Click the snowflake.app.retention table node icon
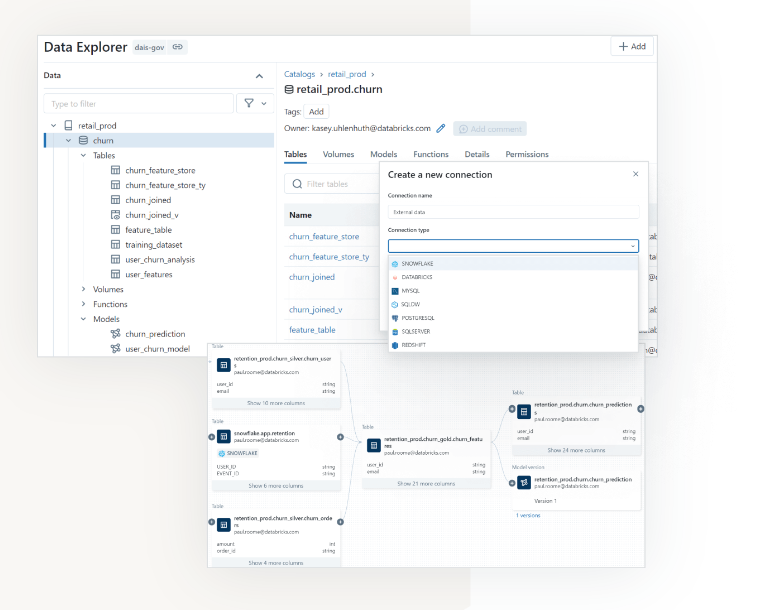The height and width of the screenshot is (610, 759). (224, 437)
